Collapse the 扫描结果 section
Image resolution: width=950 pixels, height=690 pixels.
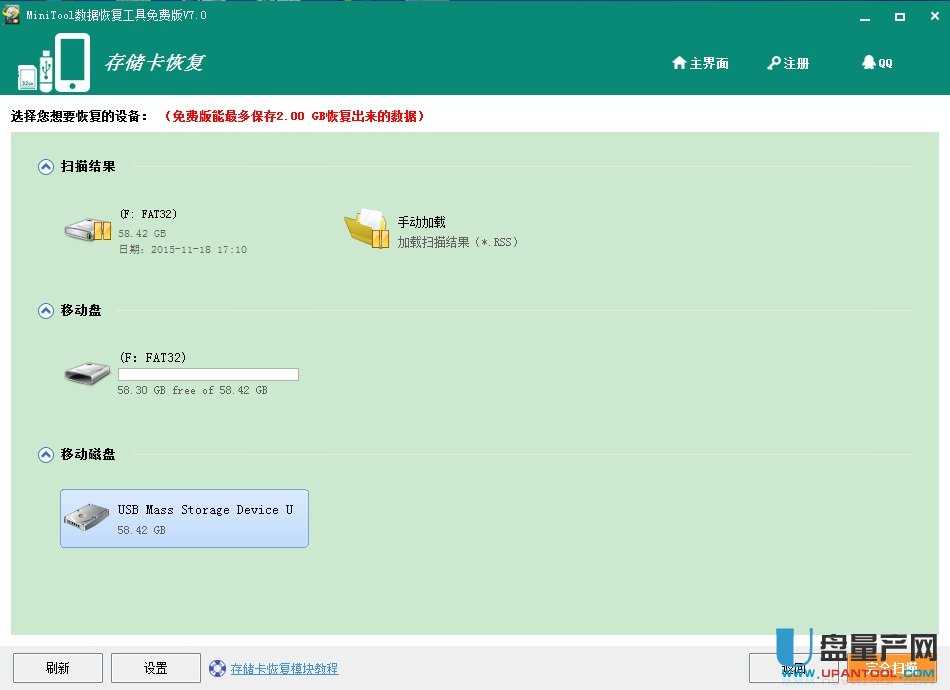(x=45, y=166)
